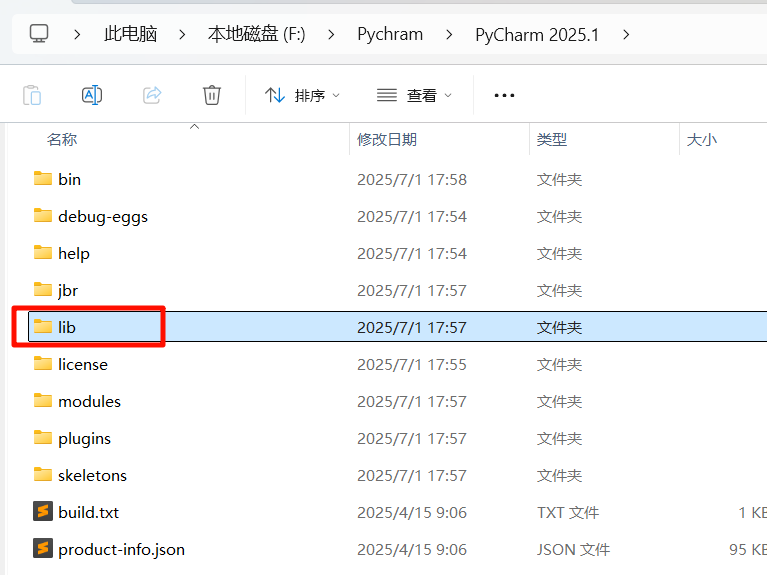This screenshot has width=767, height=575.
Task: Click the product-info.json file icon
Action: 43,549
